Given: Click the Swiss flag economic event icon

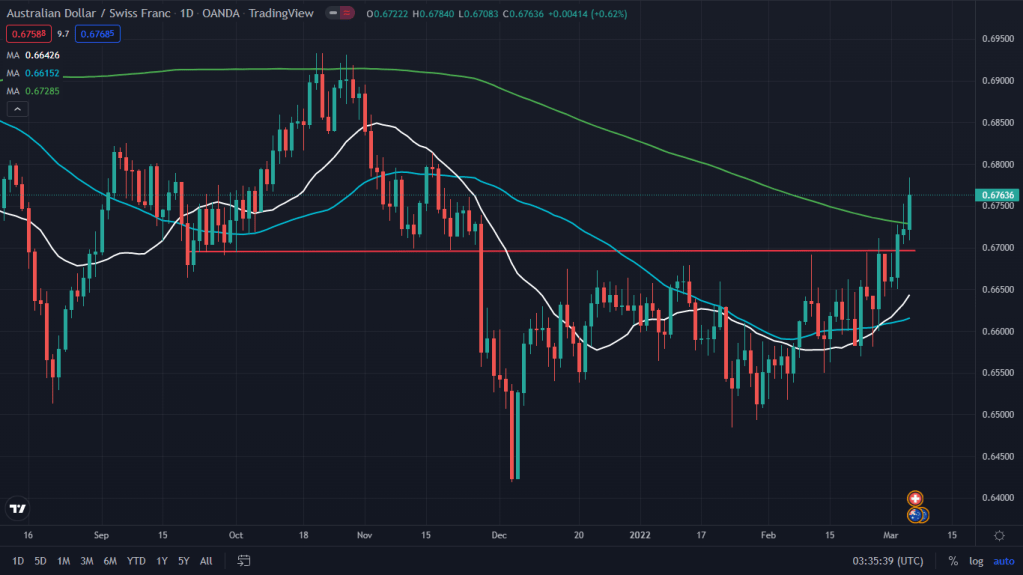Looking at the screenshot, I should click(x=914, y=498).
